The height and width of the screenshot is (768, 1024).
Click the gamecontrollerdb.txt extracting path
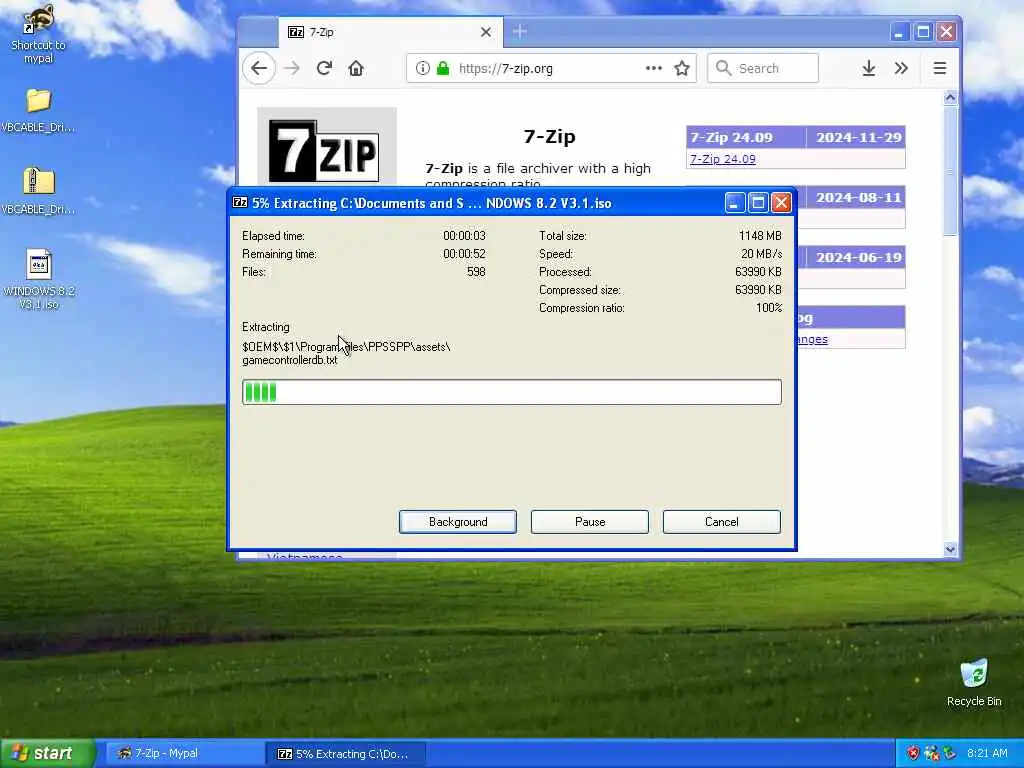coord(346,353)
